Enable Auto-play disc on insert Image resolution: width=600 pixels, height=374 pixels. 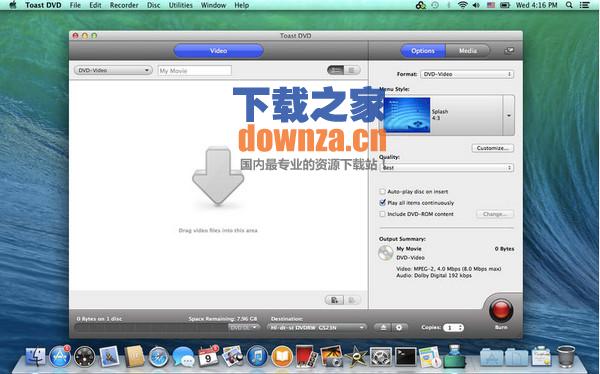click(x=382, y=191)
